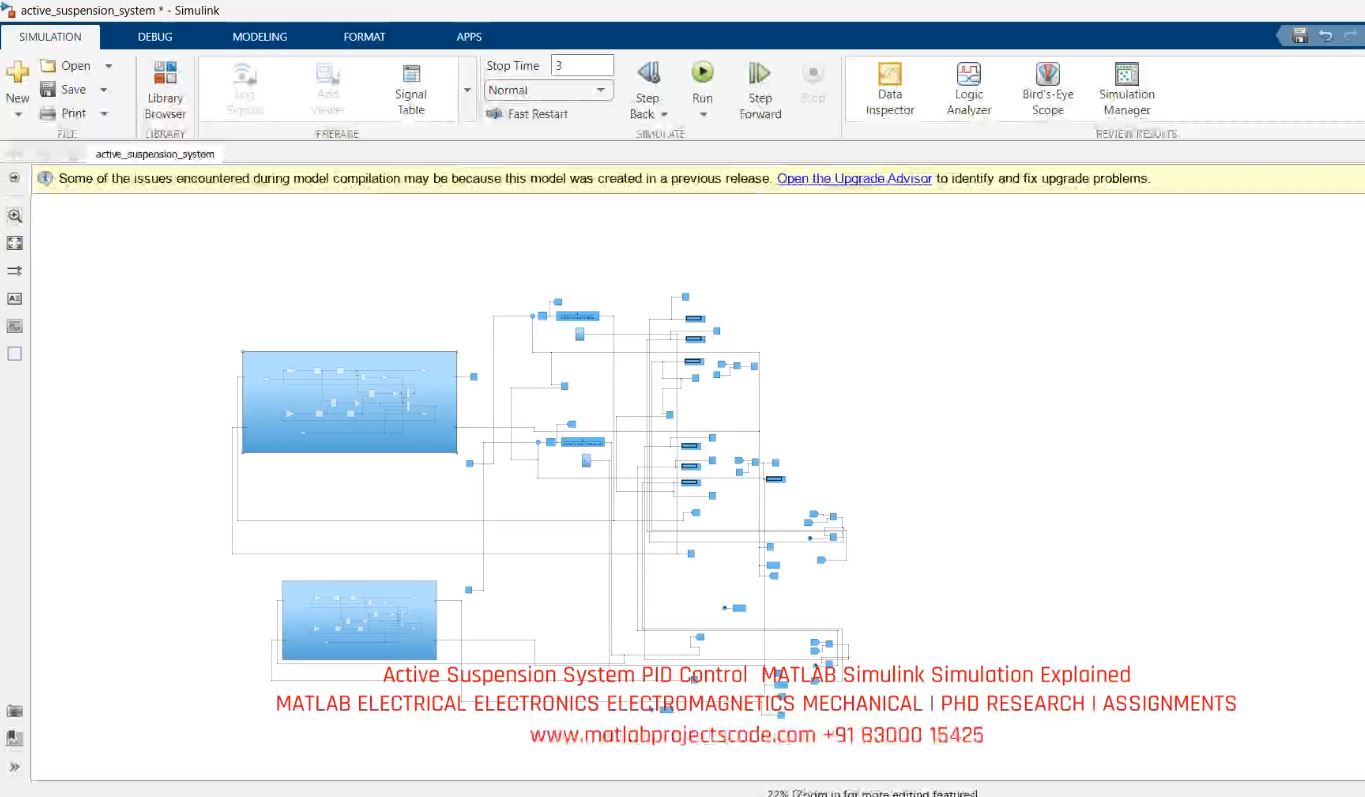Switch to the DEBUG tab

click(x=155, y=37)
